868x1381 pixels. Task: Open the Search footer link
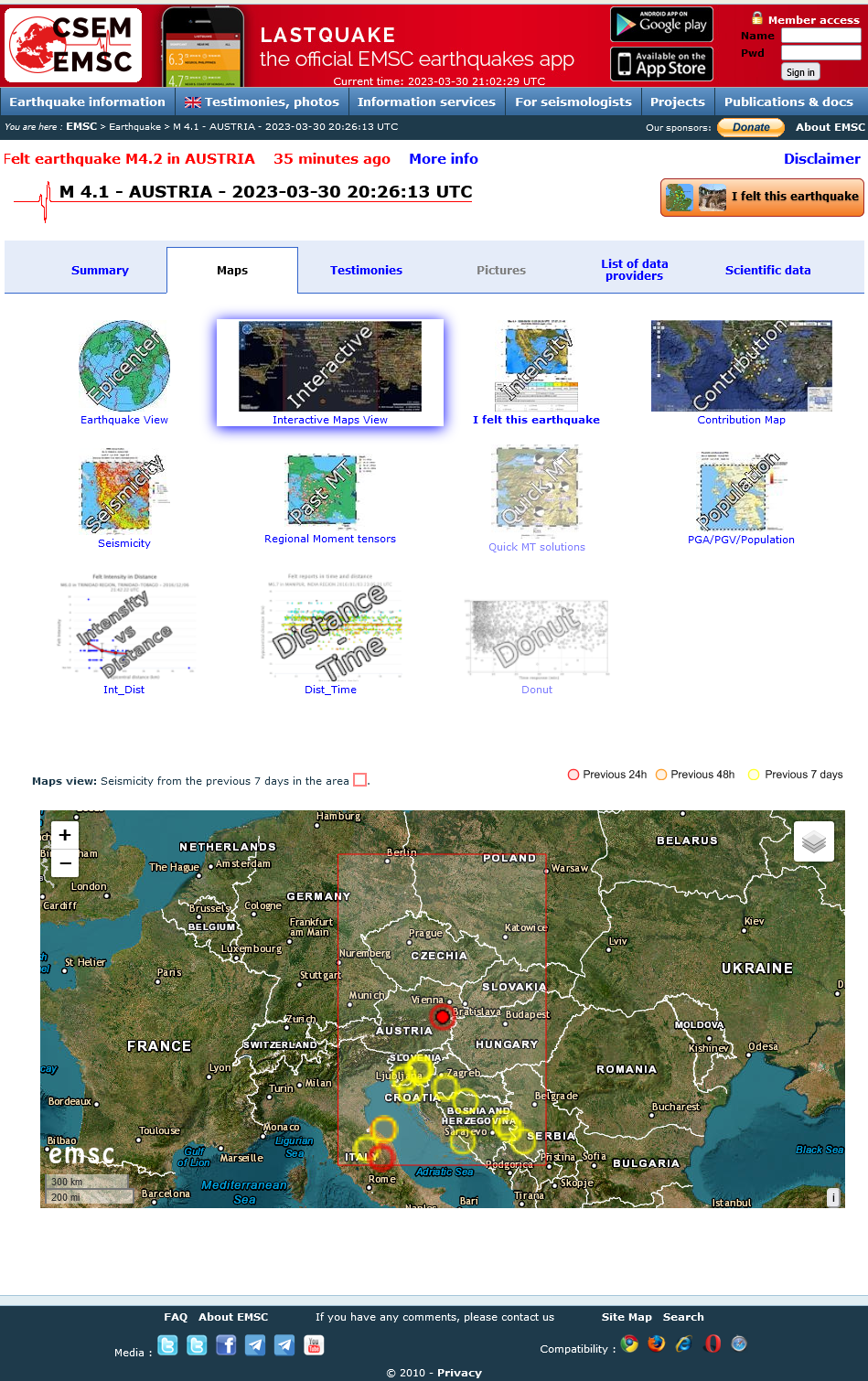(x=683, y=1317)
